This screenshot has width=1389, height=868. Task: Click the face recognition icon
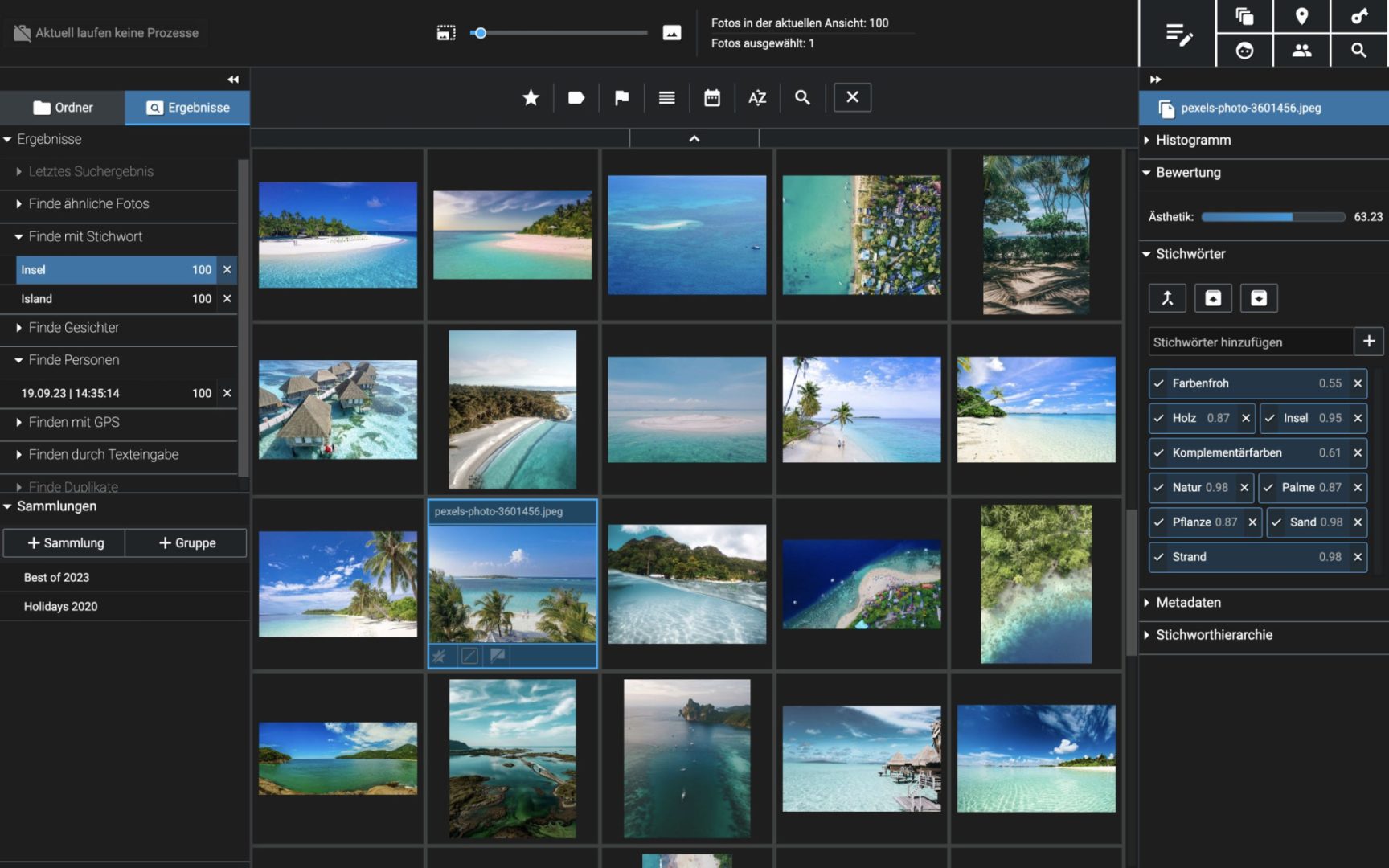(1244, 51)
